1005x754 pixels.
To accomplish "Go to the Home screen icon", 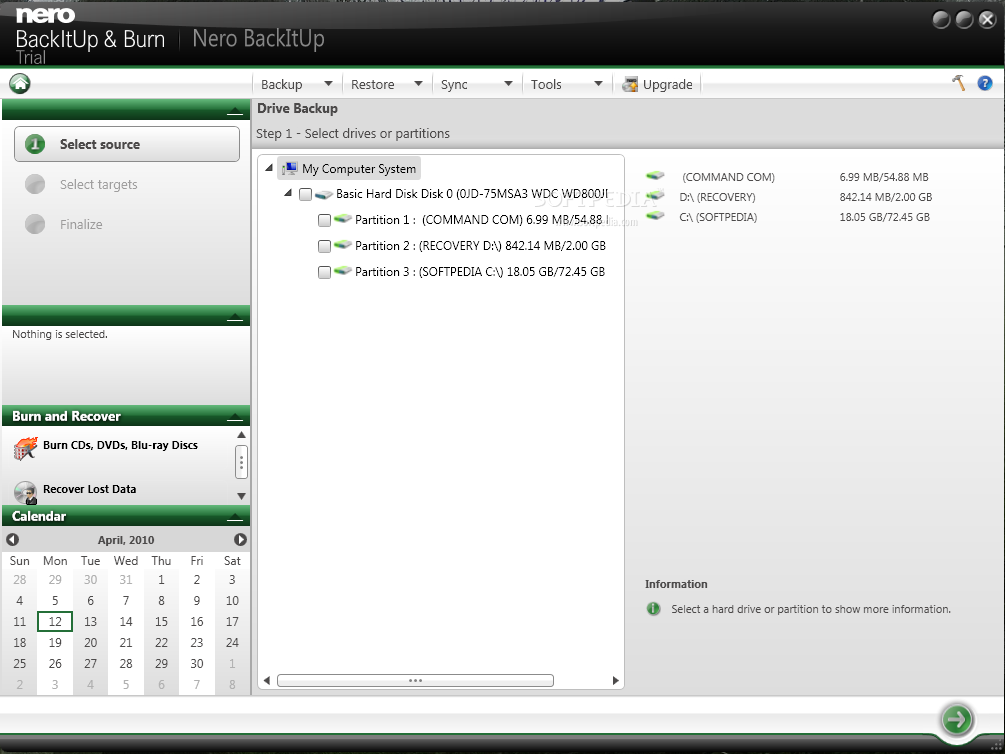I will 20,83.
